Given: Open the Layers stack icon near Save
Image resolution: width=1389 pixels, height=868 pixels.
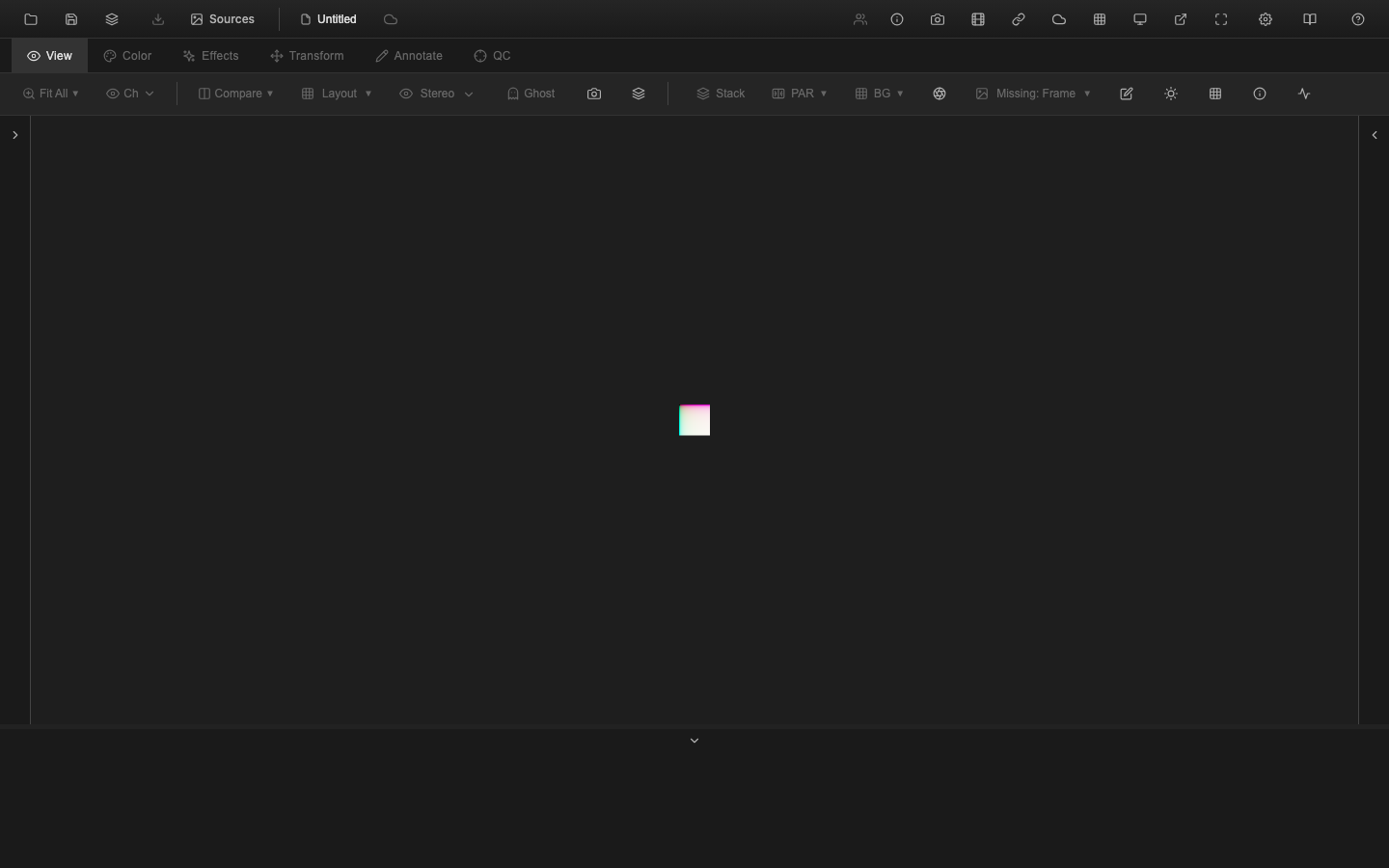Looking at the screenshot, I should [x=112, y=19].
